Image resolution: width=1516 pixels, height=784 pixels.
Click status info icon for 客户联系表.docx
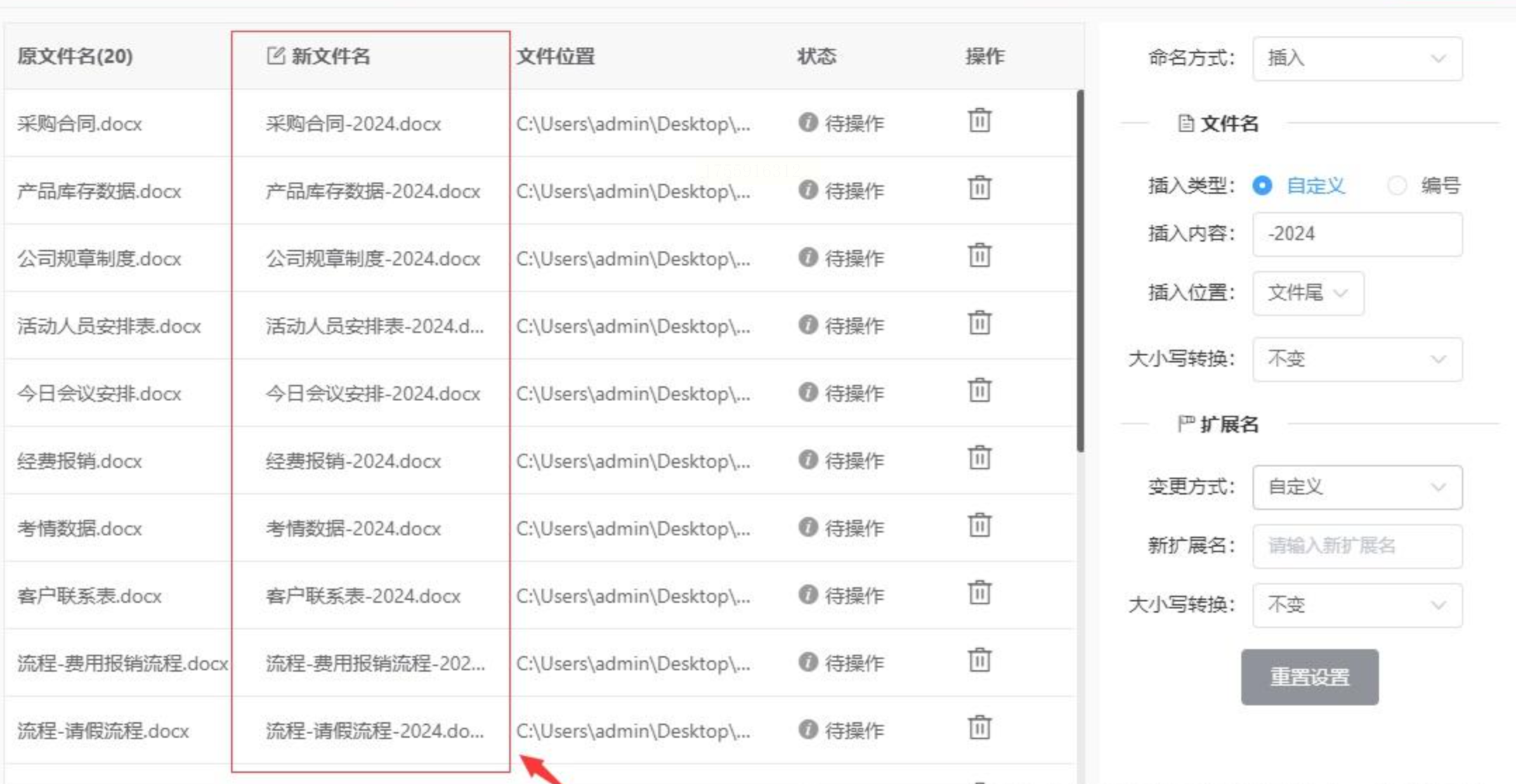(x=808, y=594)
